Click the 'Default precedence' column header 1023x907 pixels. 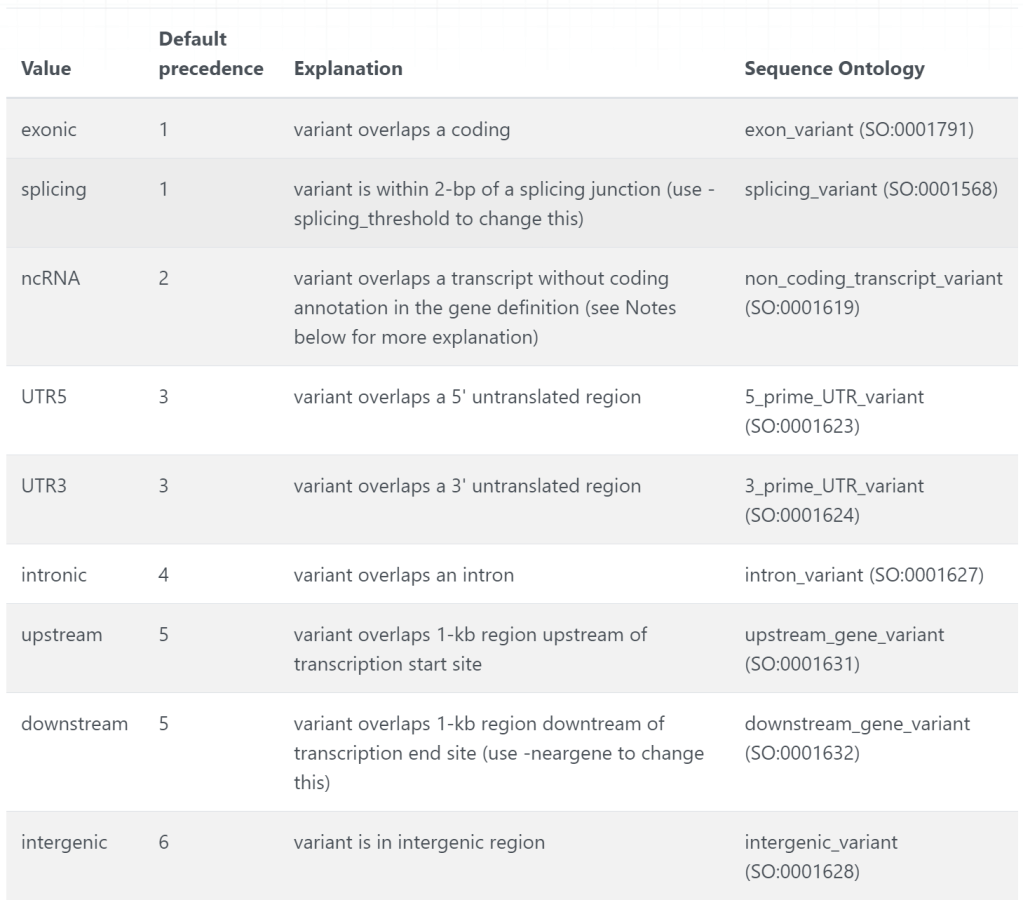(211, 54)
